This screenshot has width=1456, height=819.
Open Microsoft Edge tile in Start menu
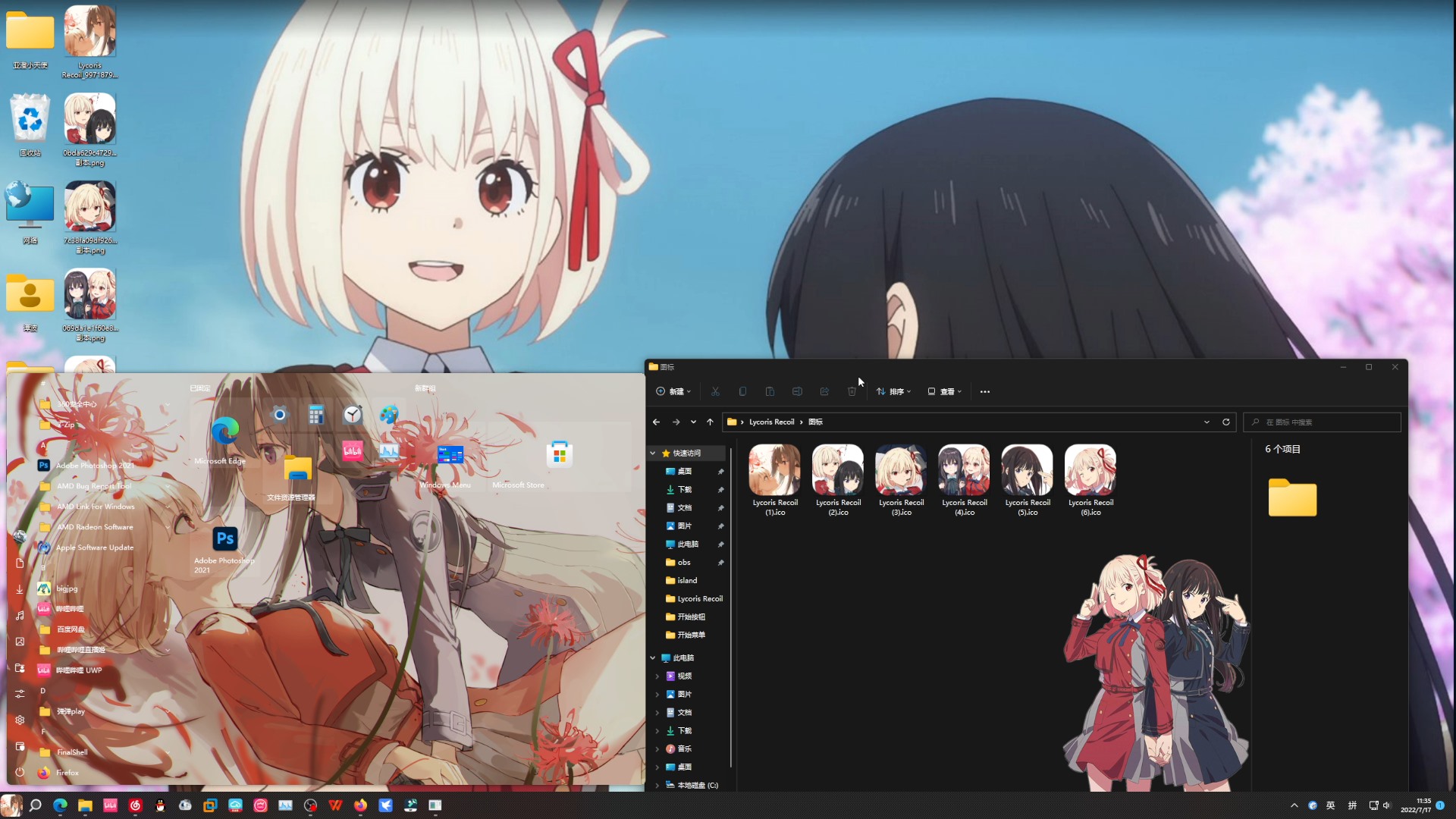pos(224,432)
